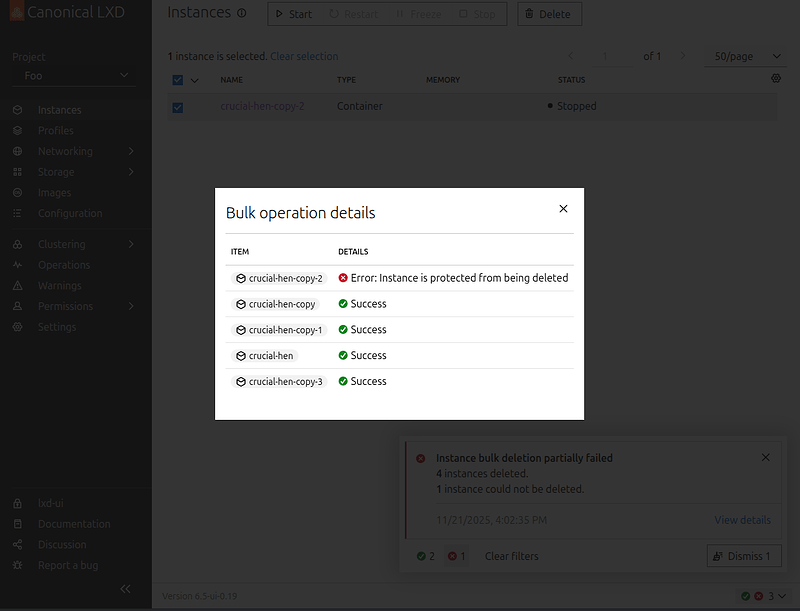Image resolution: width=800 pixels, height=611 pixels.
Task: Close the Bulk operation details dialog
Action: point(563,209)
